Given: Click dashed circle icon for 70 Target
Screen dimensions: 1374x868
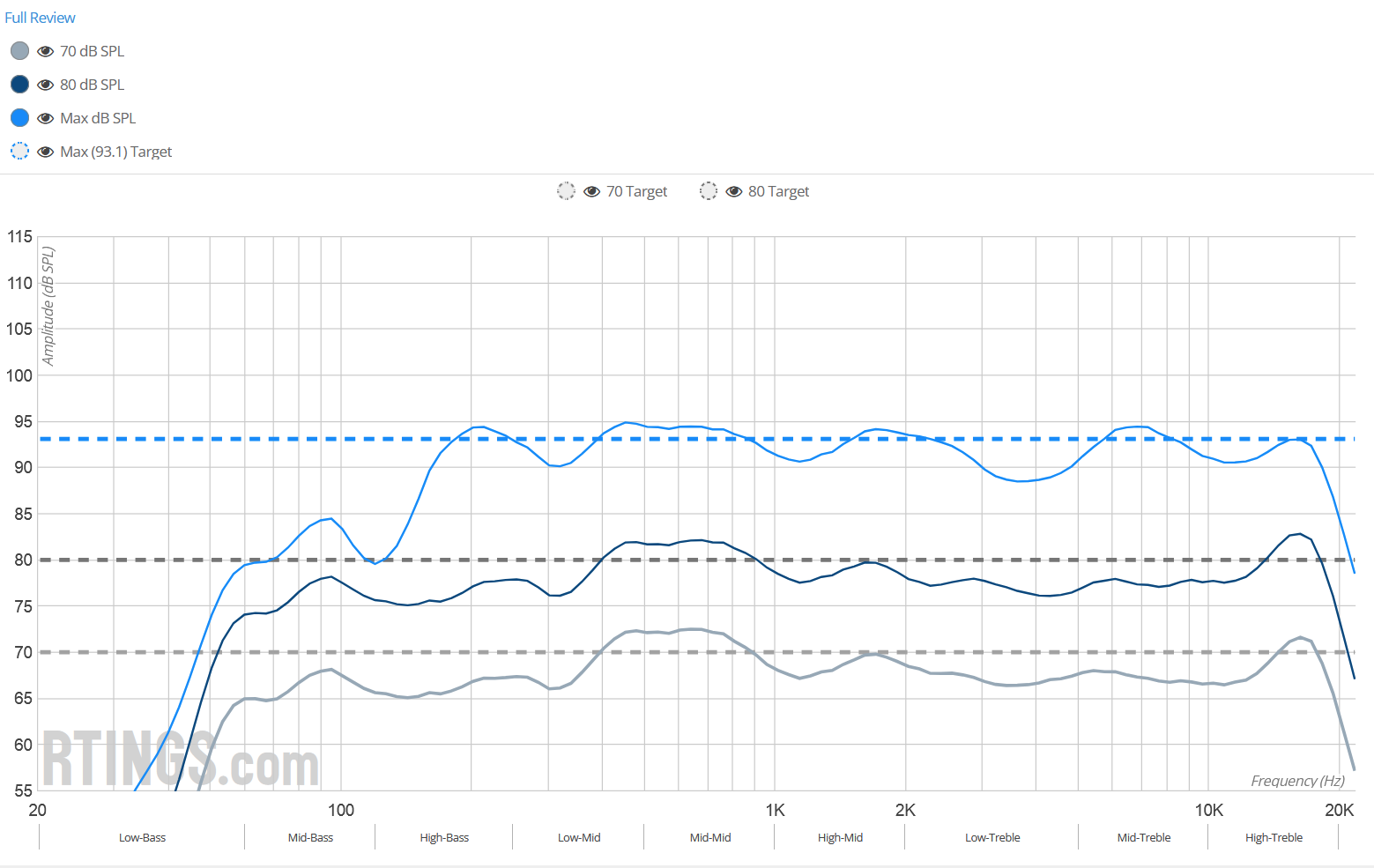Looking at the screenshot, I should (566, 191).
